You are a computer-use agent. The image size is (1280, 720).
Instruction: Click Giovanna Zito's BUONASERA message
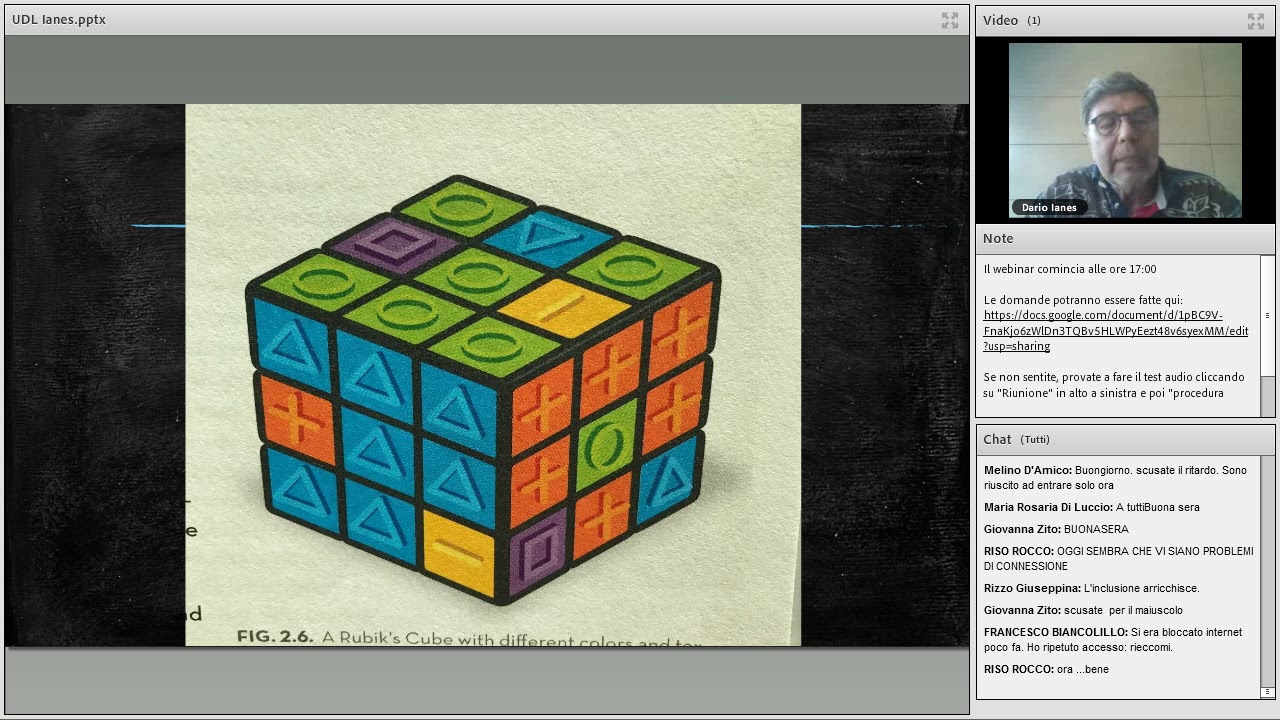[x=1056, y=529]
